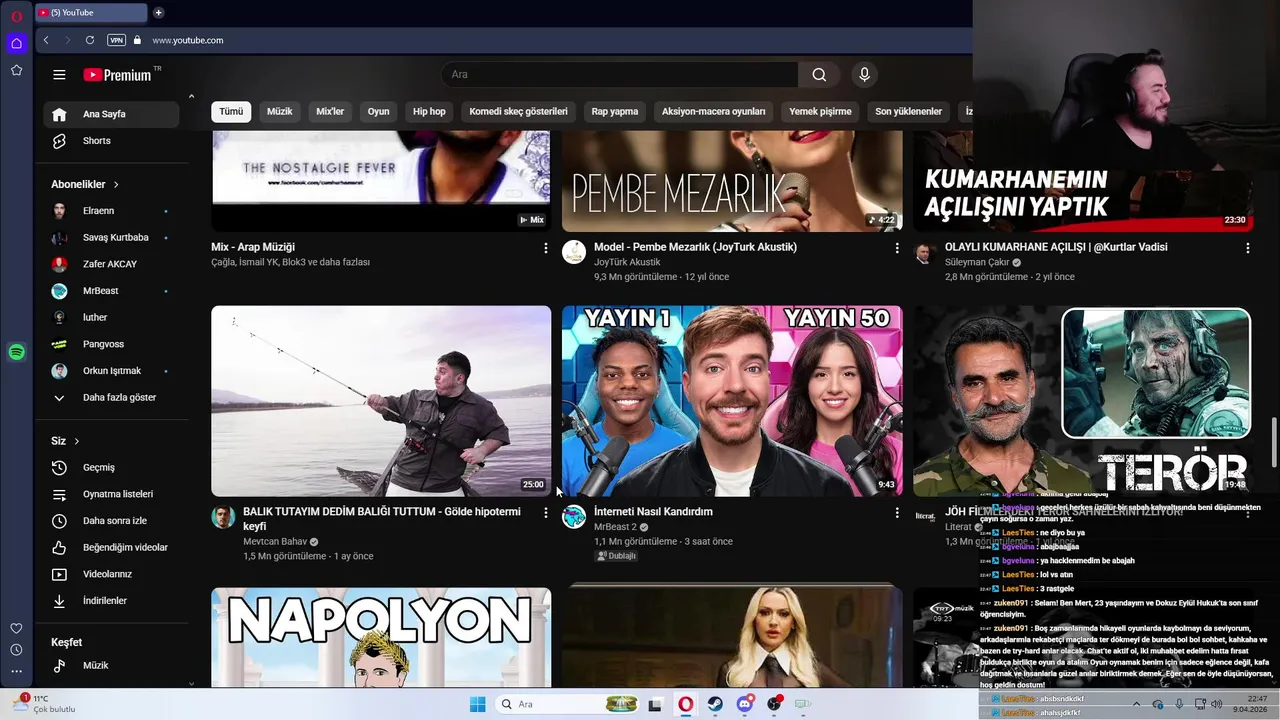Click the search magnifier button
This screenshot has width=1280, height=720.
[819, 75]
